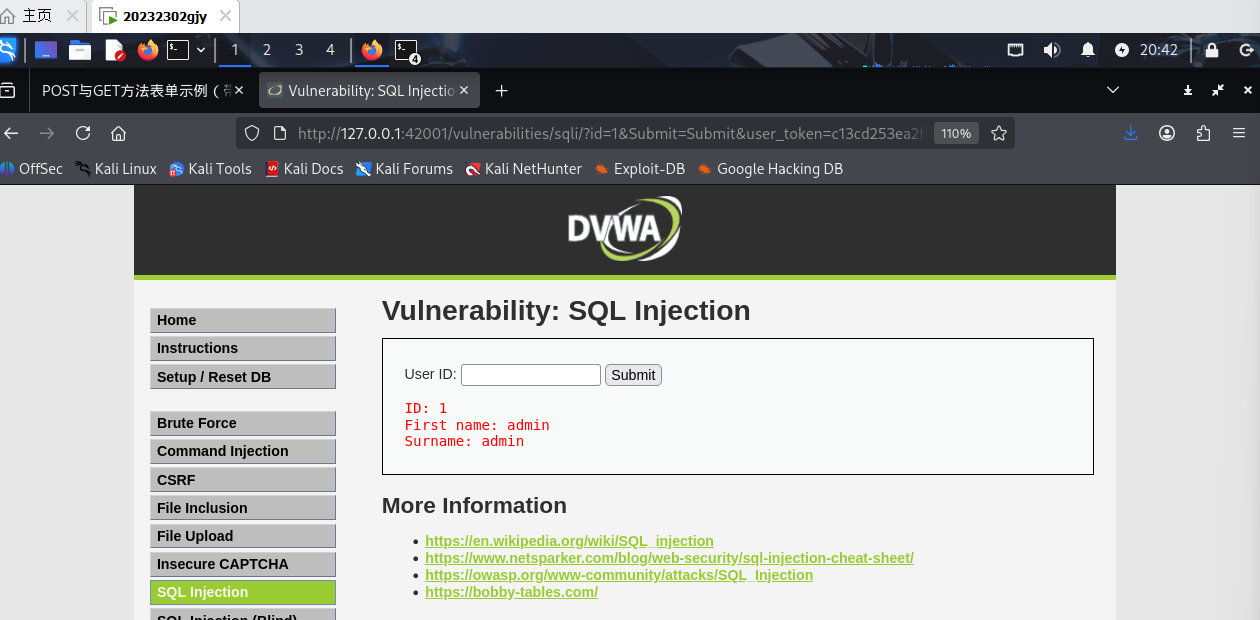Expand the list all tabs chevron

1113,90
